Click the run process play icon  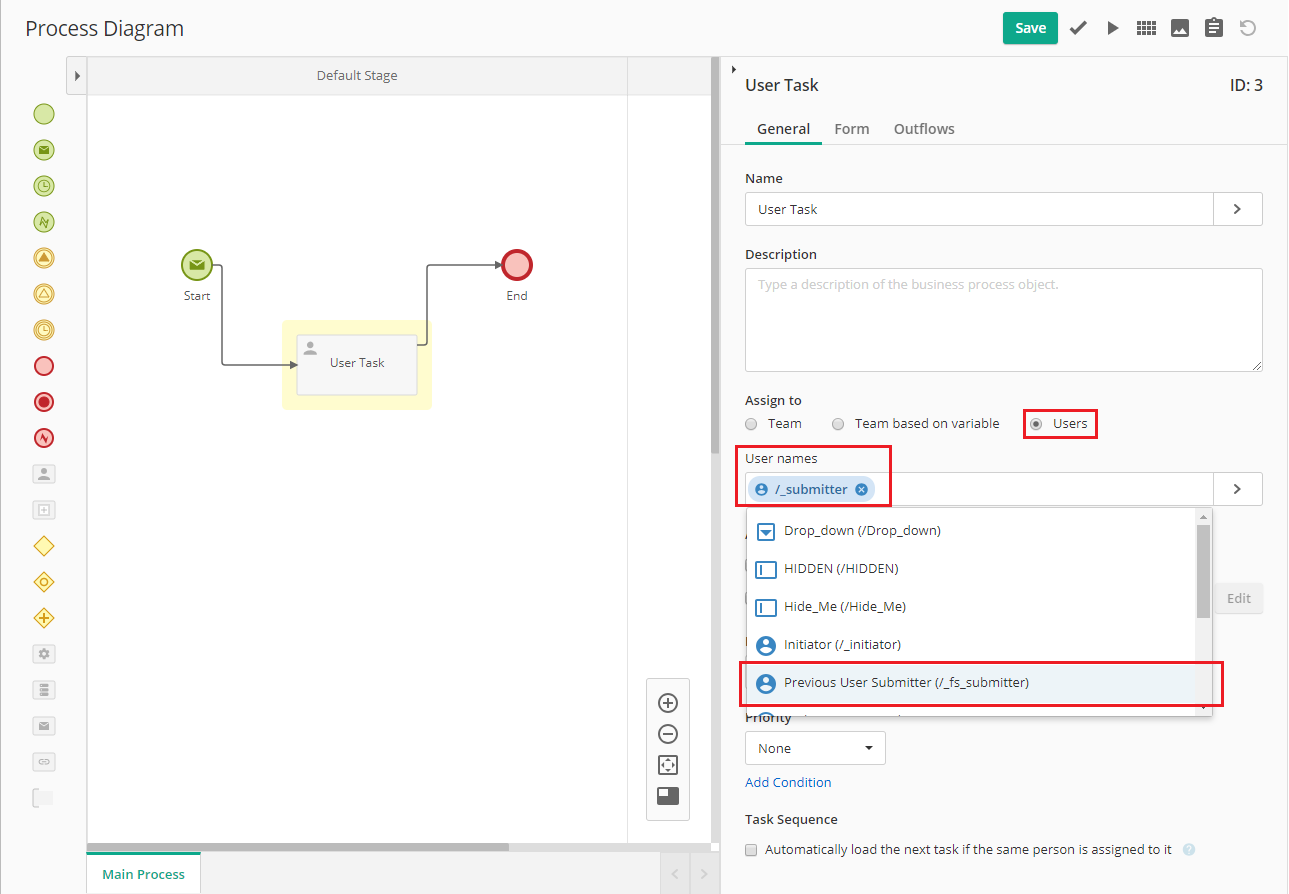(1112, 28)
